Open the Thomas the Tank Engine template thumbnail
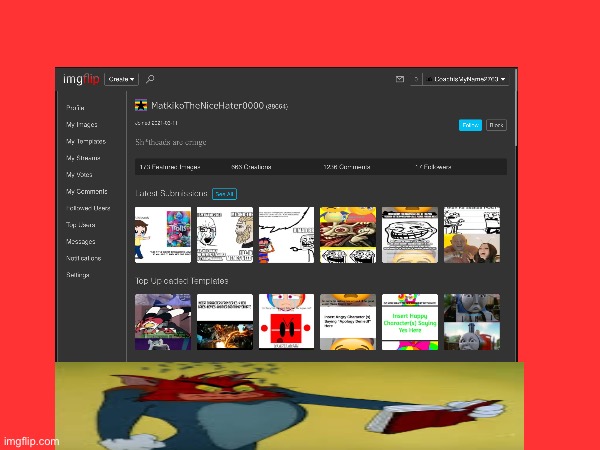600x450 pixels. click(x=472, y=322)
